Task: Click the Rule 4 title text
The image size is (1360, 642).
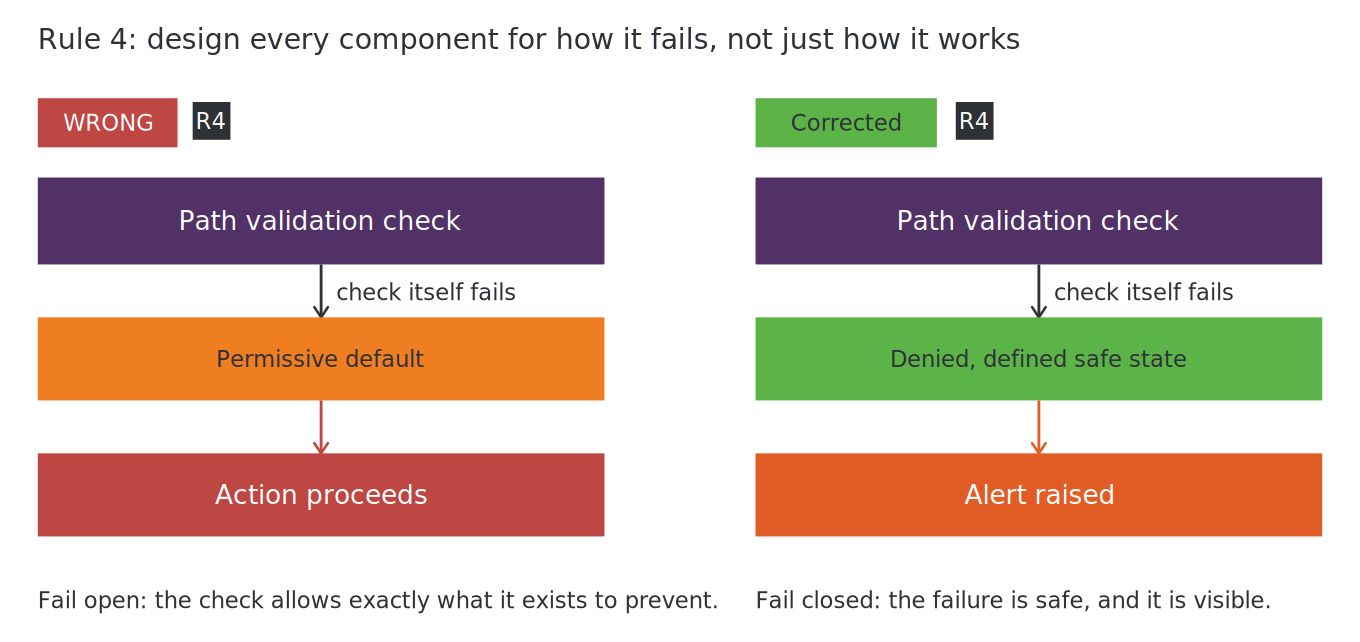Action: click(529, 40)
